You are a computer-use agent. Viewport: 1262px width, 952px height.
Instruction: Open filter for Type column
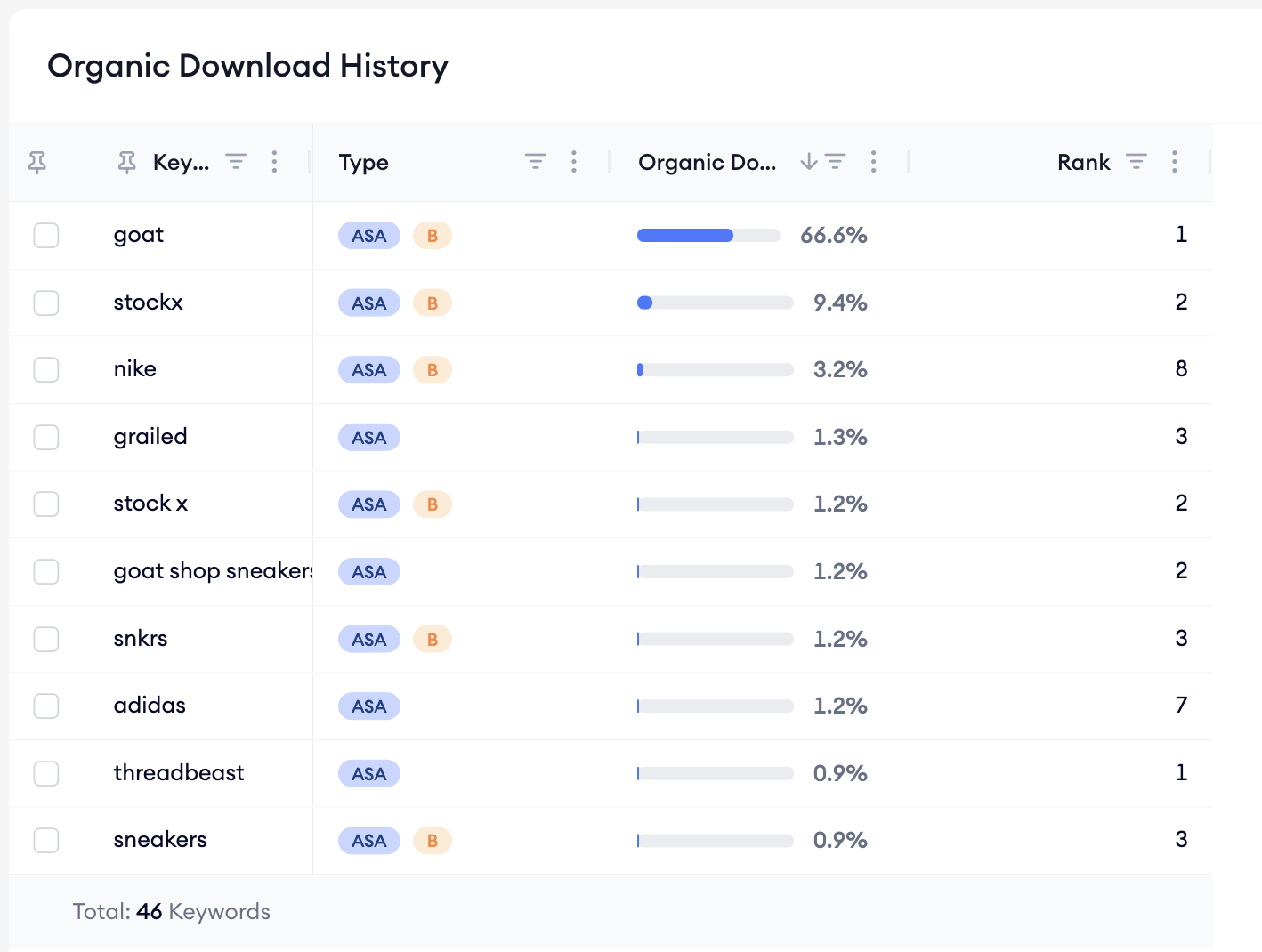tap(536, 161)
